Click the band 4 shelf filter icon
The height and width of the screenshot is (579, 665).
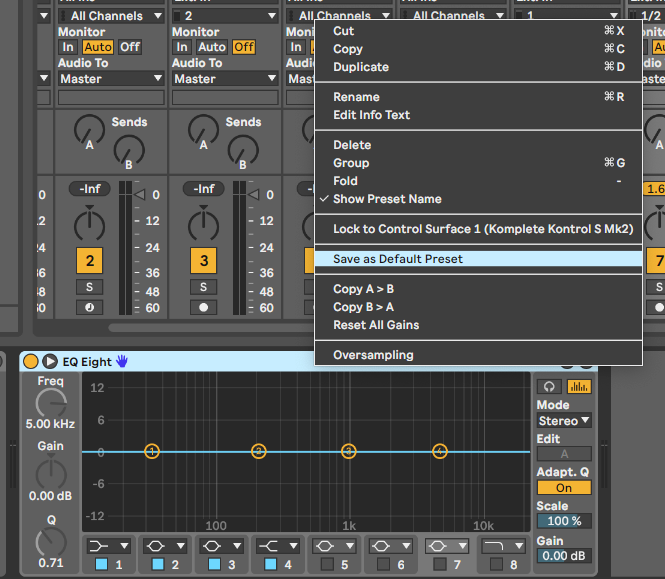coord(268,546)
